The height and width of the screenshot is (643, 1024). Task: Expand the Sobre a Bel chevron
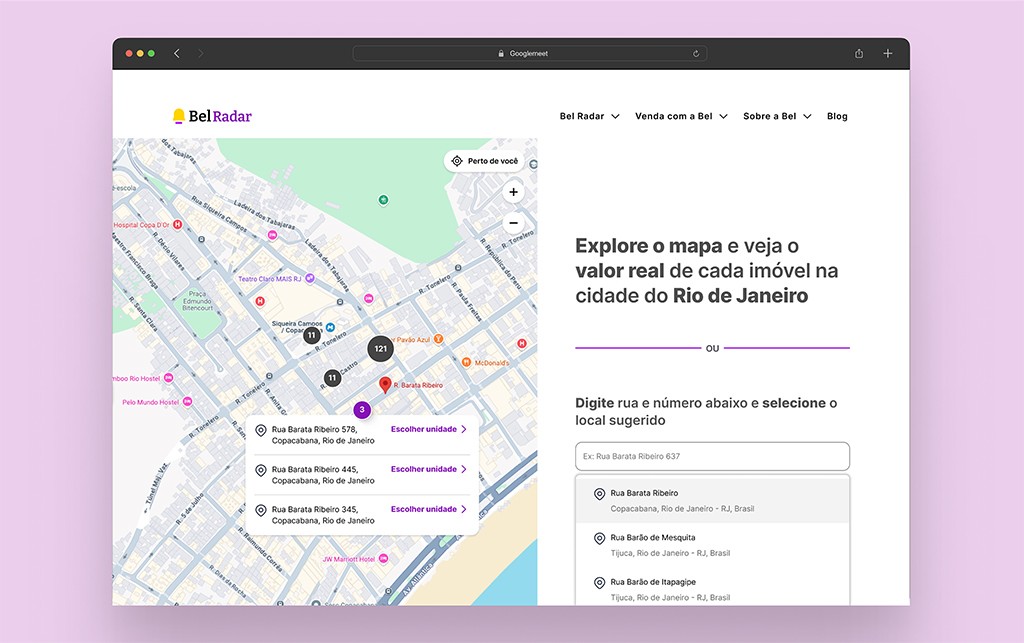coord(807,116)
